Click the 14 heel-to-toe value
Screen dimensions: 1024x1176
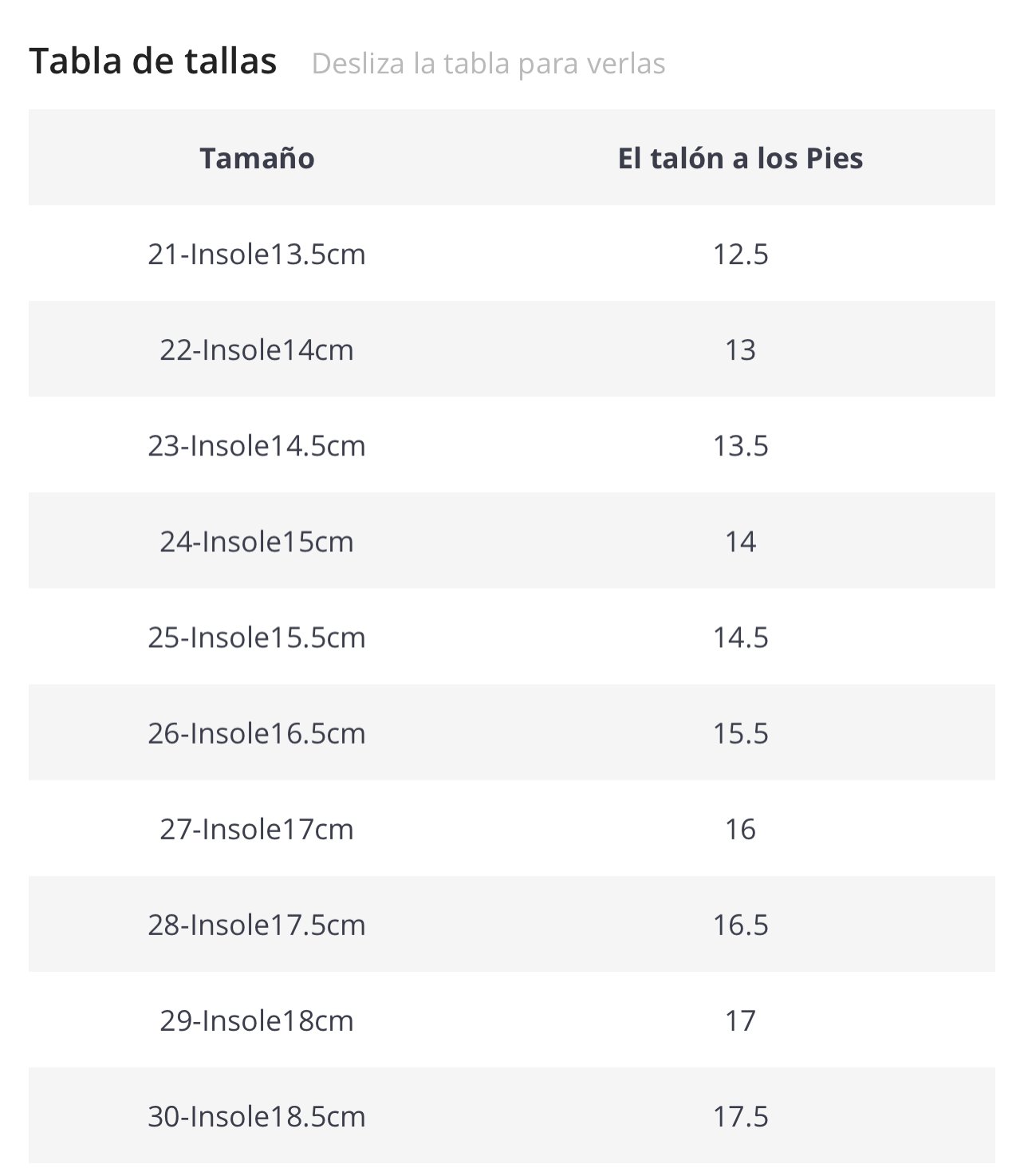(x=740, y=542)
